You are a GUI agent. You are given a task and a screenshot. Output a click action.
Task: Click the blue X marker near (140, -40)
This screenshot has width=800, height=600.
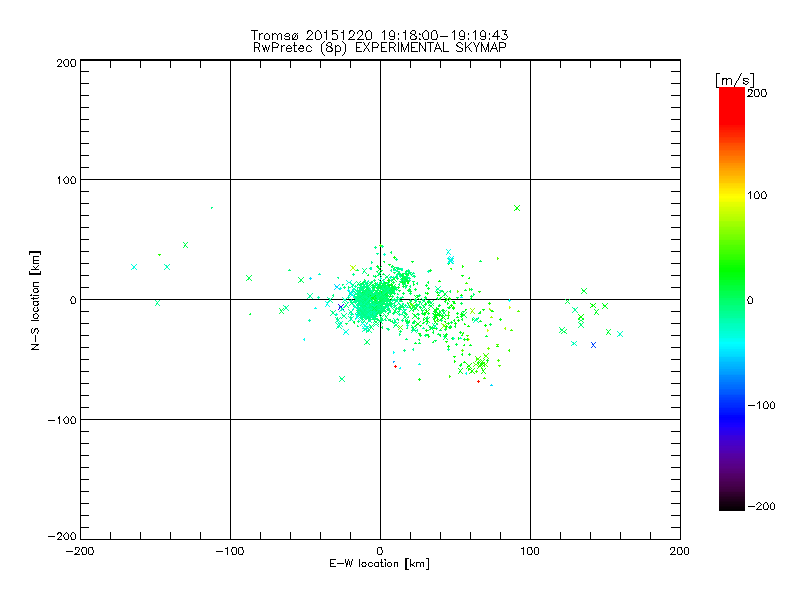(x=593, y=345)
